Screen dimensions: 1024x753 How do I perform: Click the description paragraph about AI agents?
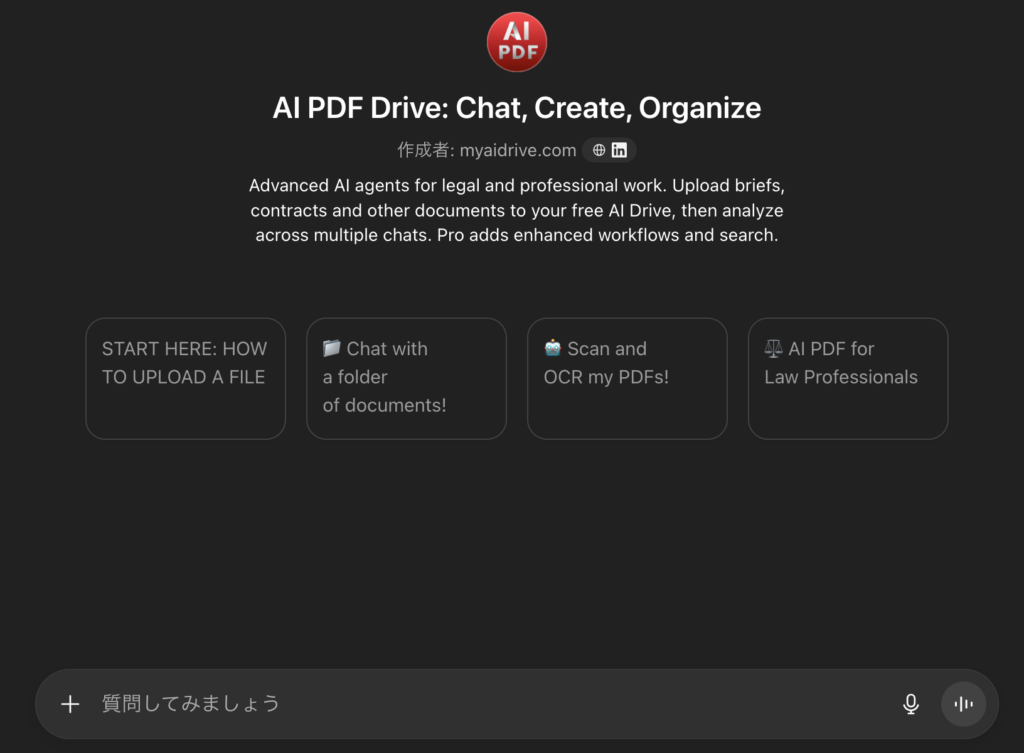[x=516, y=211]
